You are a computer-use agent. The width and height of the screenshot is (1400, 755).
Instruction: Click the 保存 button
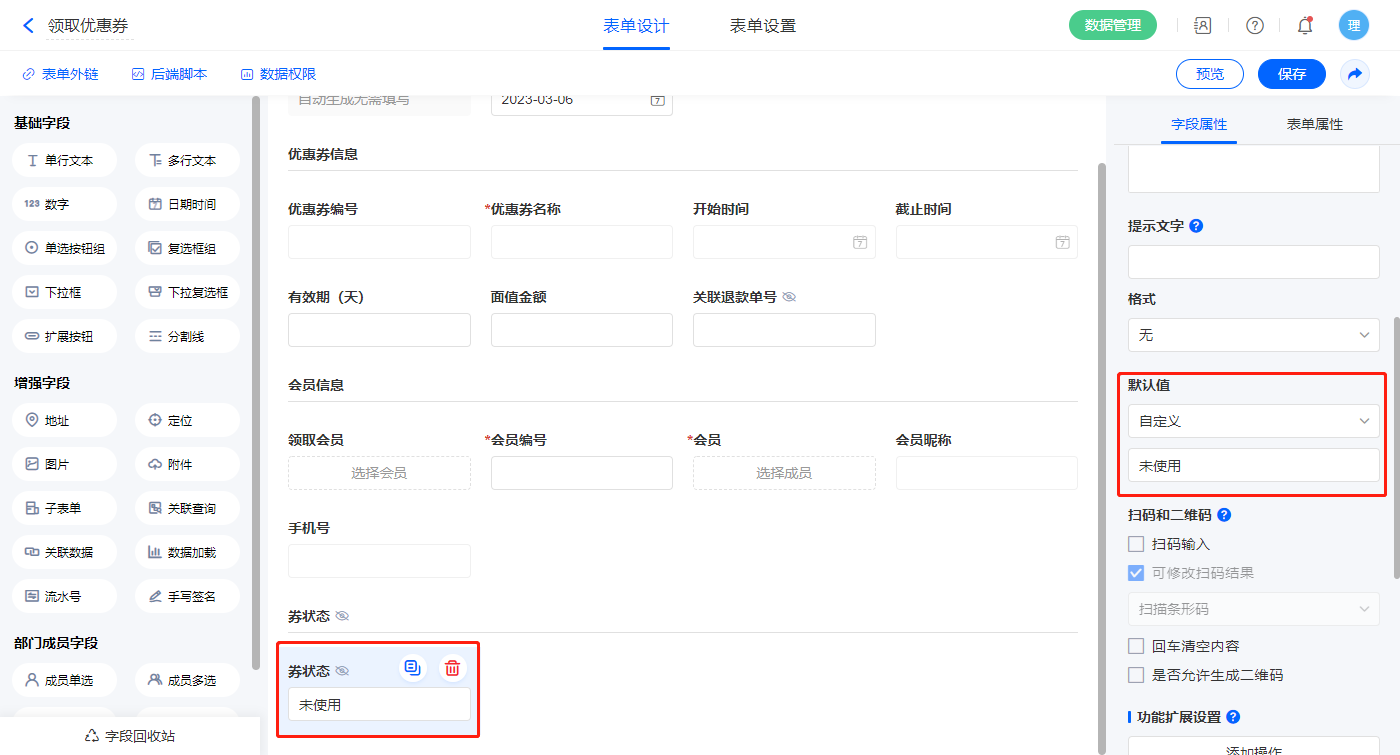[x=1292, y=74]
